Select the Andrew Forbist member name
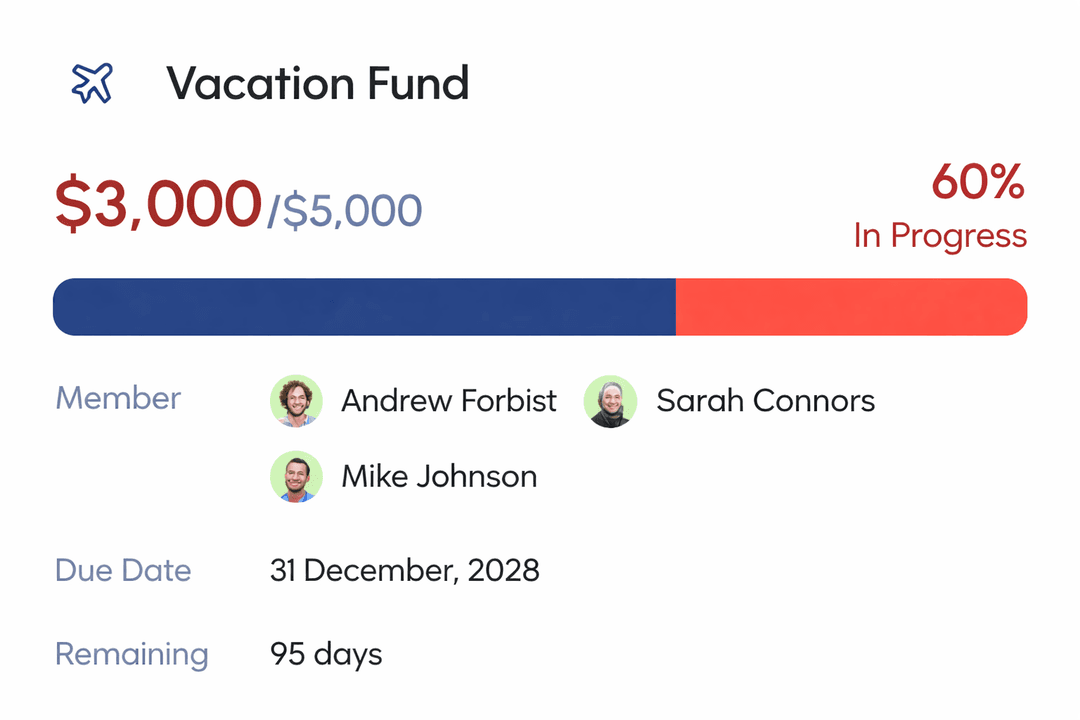This screenshot has height=720, width=1080. pos(449,401)
